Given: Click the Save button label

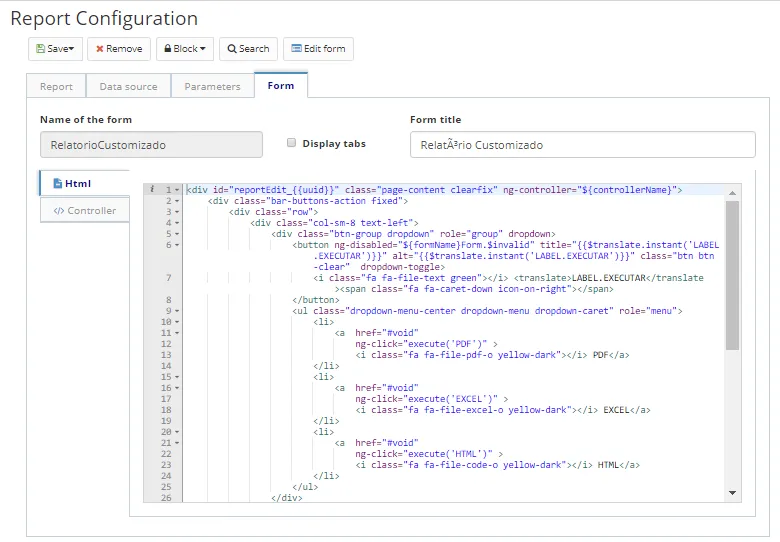Looking at the screenshot, I should tap(58, 49).
